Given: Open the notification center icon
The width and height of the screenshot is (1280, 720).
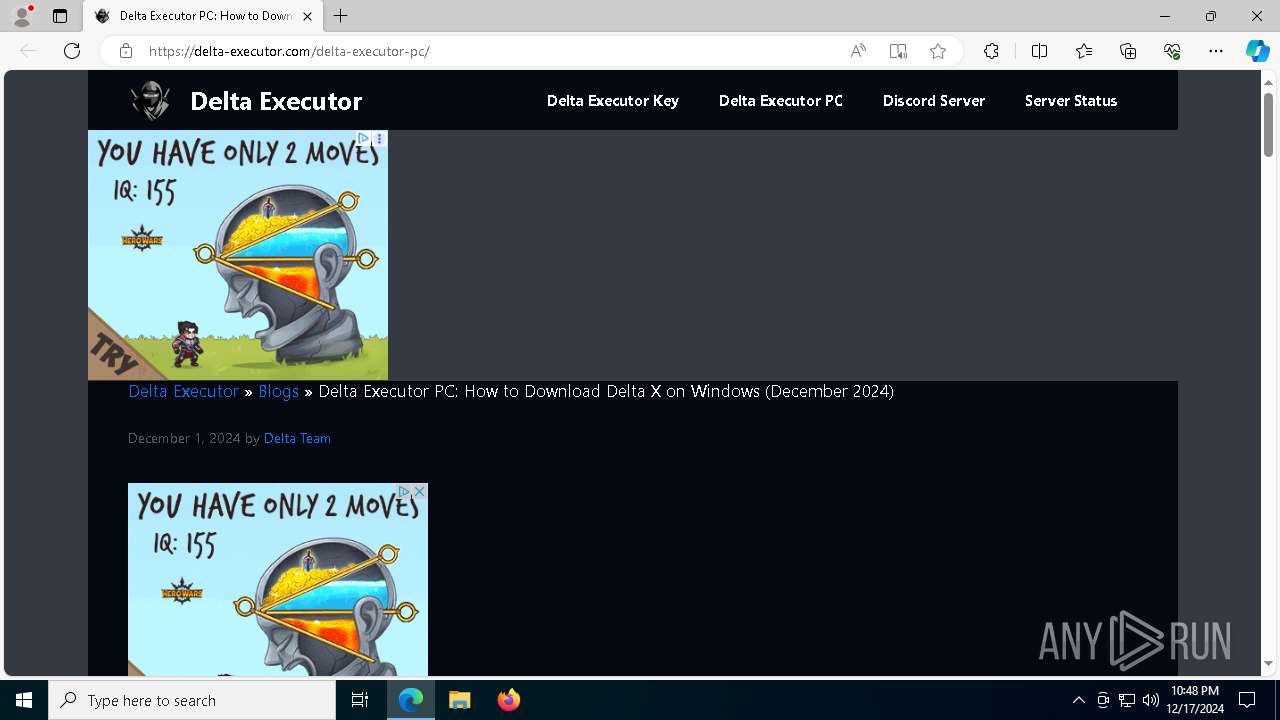Looking at the screenshot, I should click(x=1247, y=700).
